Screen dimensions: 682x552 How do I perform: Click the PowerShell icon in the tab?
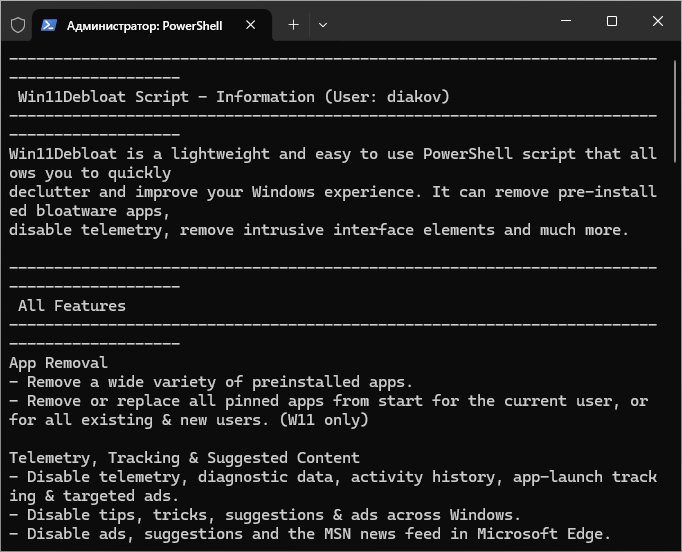49,25
